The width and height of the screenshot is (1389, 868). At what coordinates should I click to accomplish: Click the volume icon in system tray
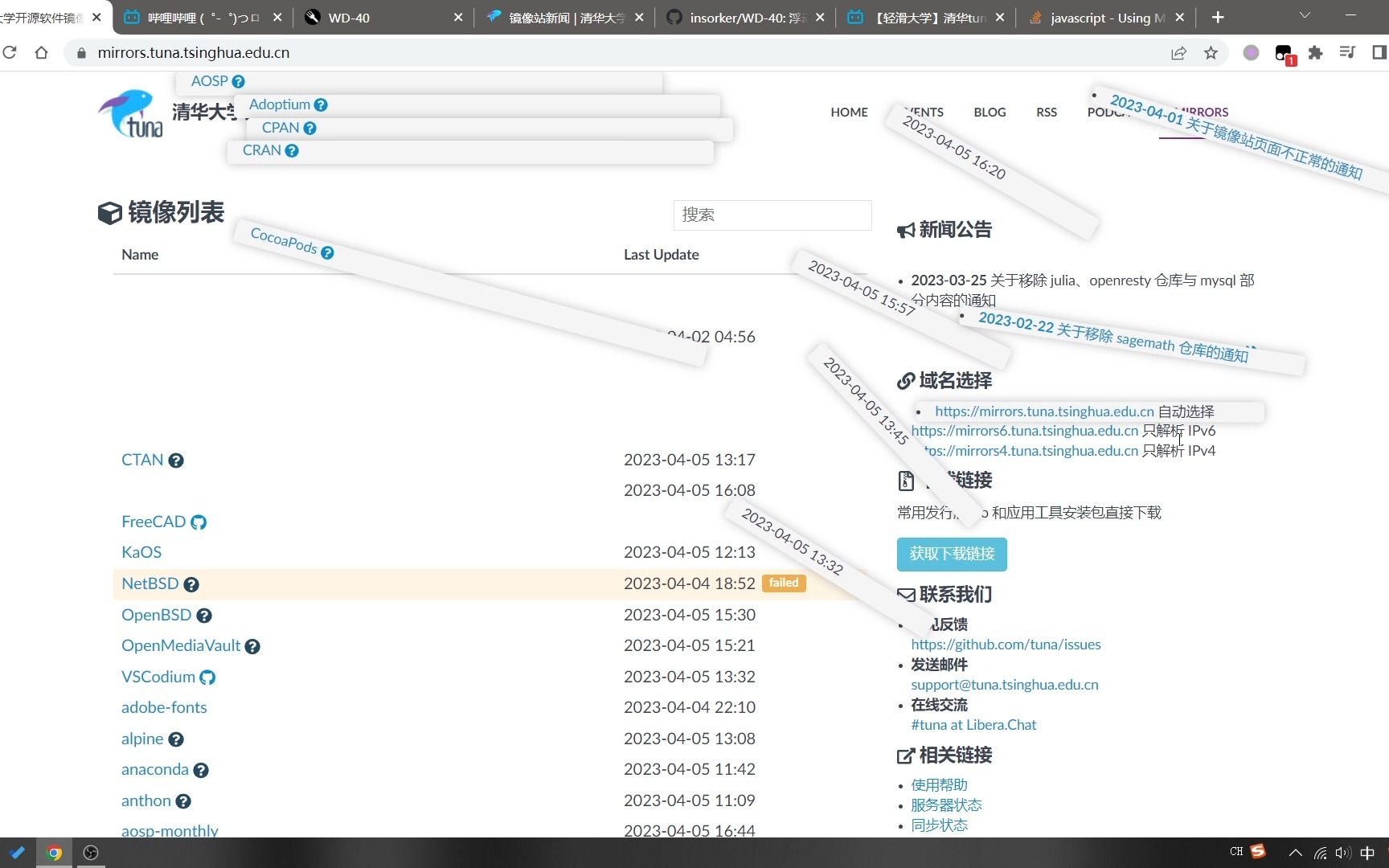[x=1343, y=853]
